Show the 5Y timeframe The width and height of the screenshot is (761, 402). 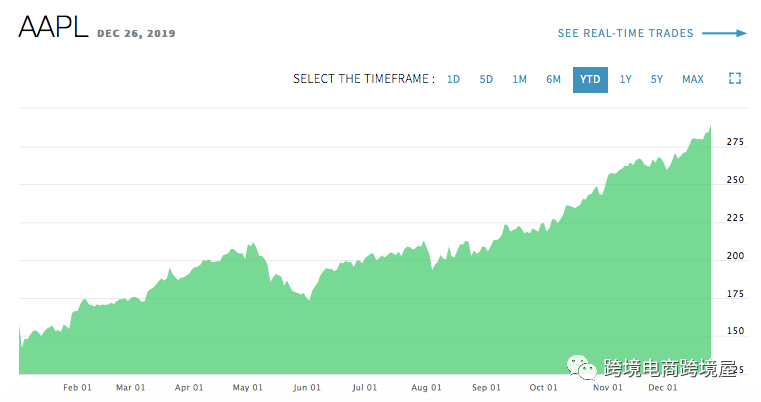tap(657, 79)
